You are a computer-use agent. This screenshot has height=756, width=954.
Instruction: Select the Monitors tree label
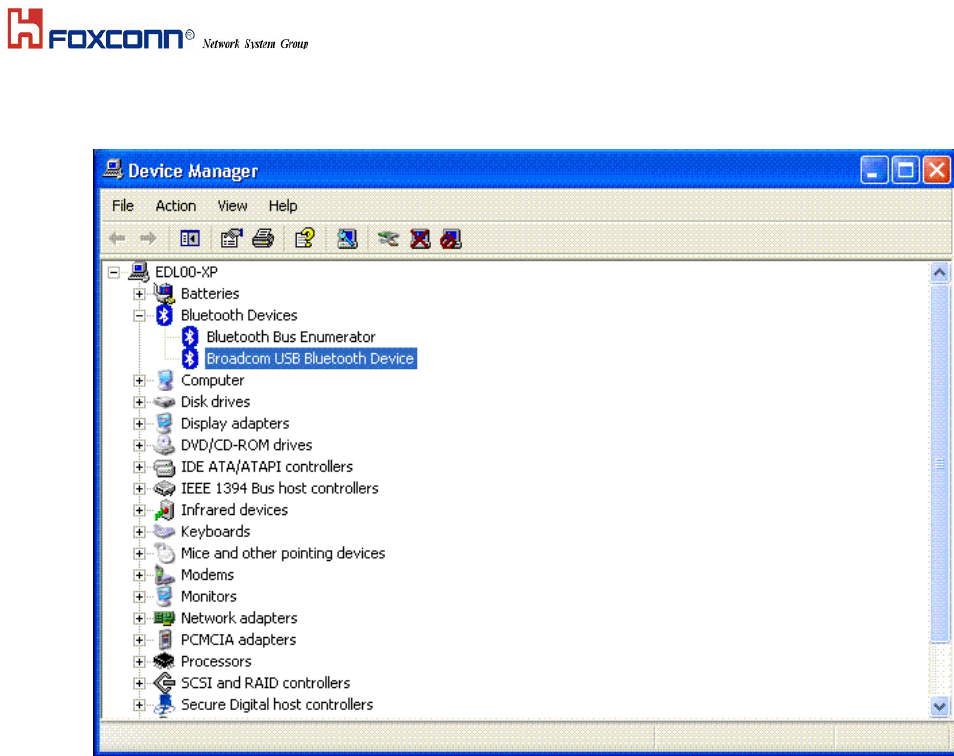click(209, 597)
